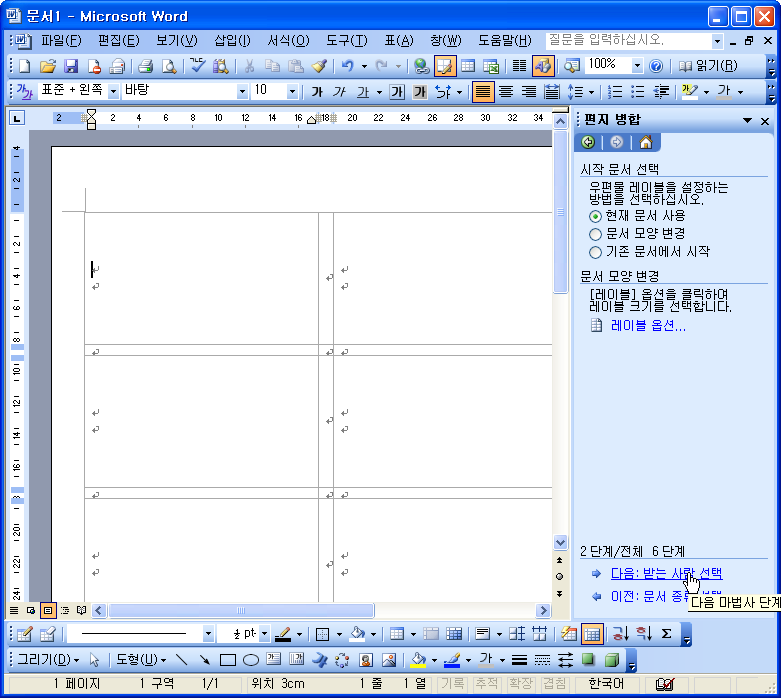The image size is (781, 698).
Task: Apply bold formatting
Action: click(x=317, y=92)
